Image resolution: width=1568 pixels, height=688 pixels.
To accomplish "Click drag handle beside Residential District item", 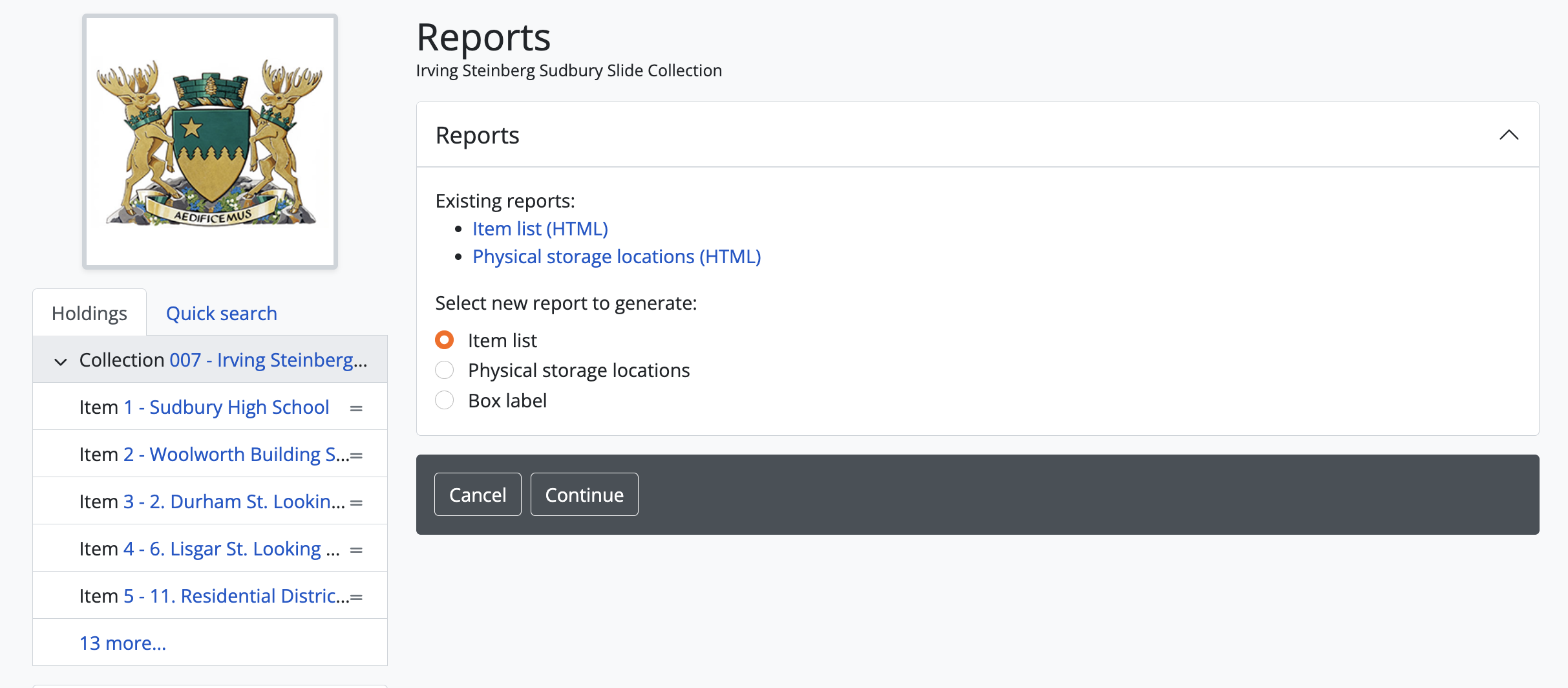I will [x=356, y=597].
